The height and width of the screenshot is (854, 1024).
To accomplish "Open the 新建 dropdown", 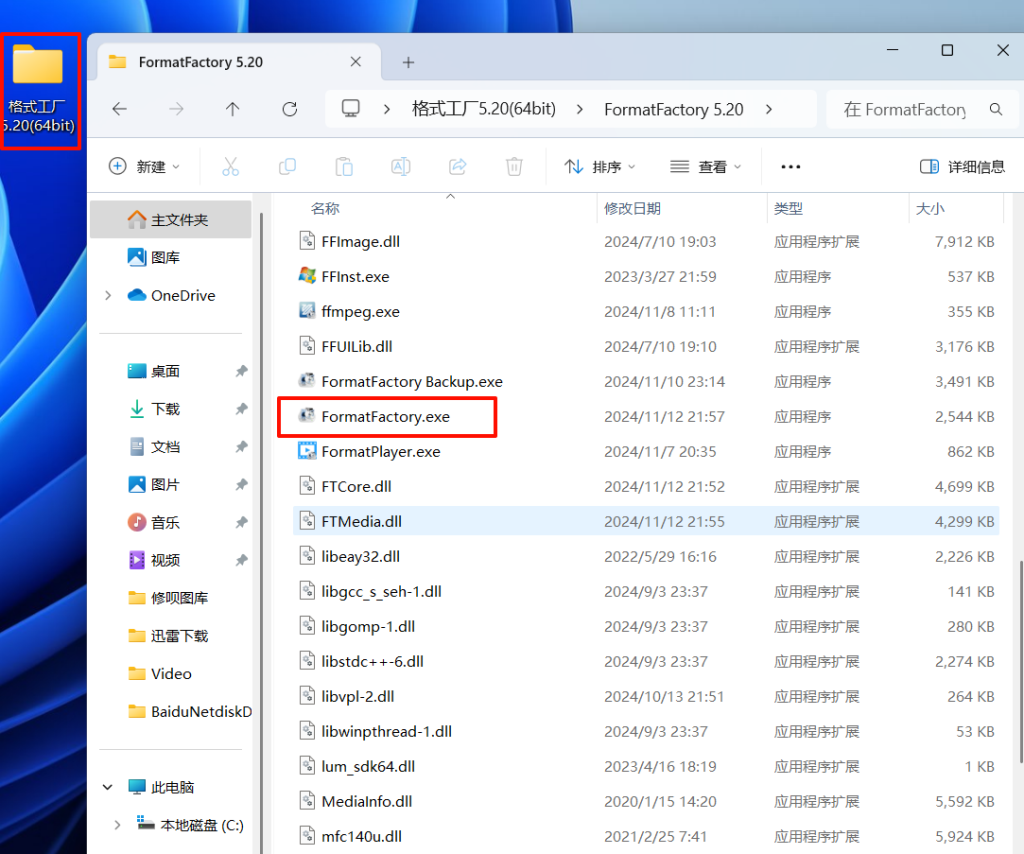I will (144, 166).
